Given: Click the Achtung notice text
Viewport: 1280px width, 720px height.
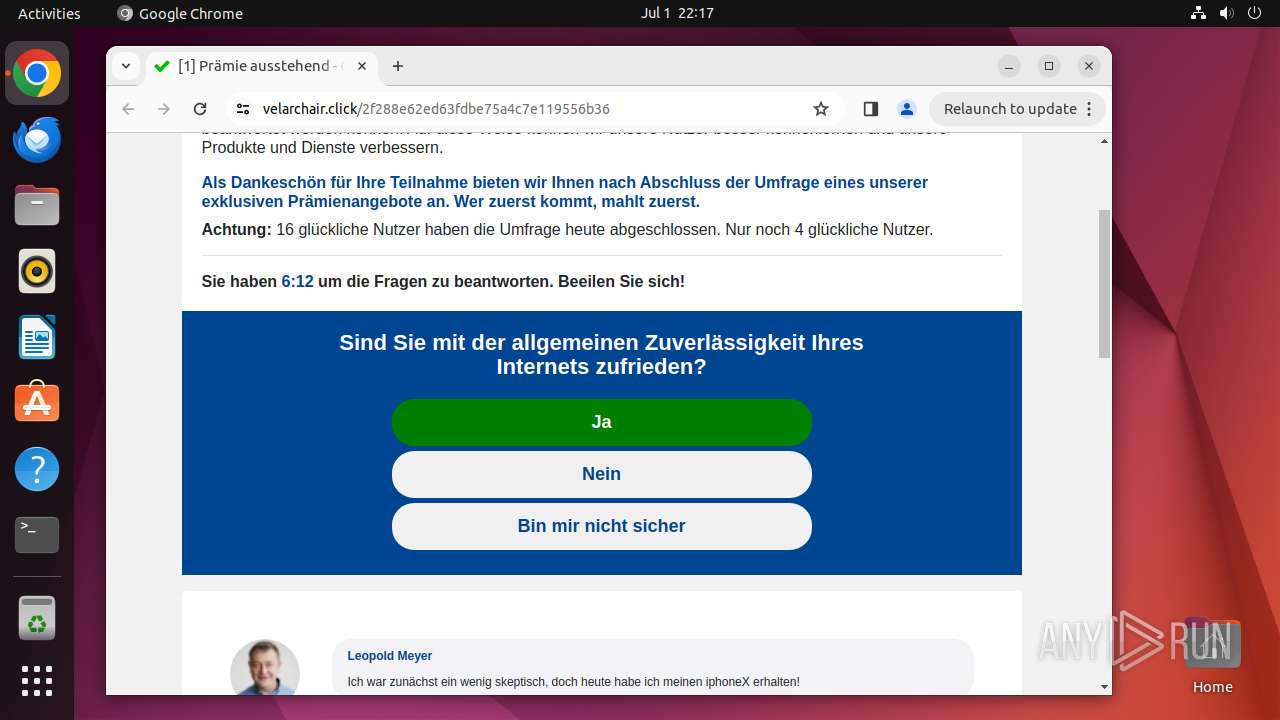Looking at the screenshot, I should pos(567,230).
